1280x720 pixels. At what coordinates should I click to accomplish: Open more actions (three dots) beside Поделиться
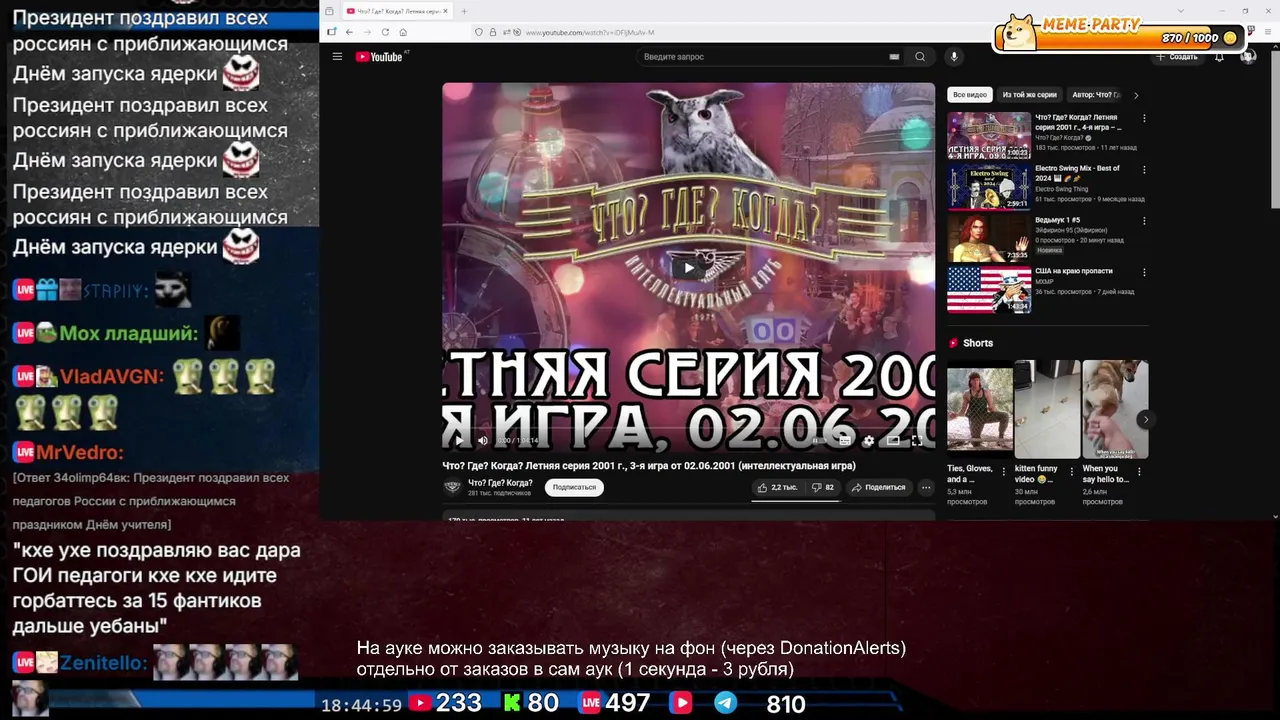tap(926, 488)
